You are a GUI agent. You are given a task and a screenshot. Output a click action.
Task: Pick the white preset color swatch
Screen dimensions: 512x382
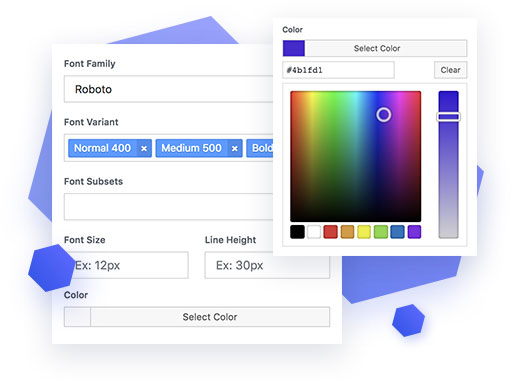(314, 232)
